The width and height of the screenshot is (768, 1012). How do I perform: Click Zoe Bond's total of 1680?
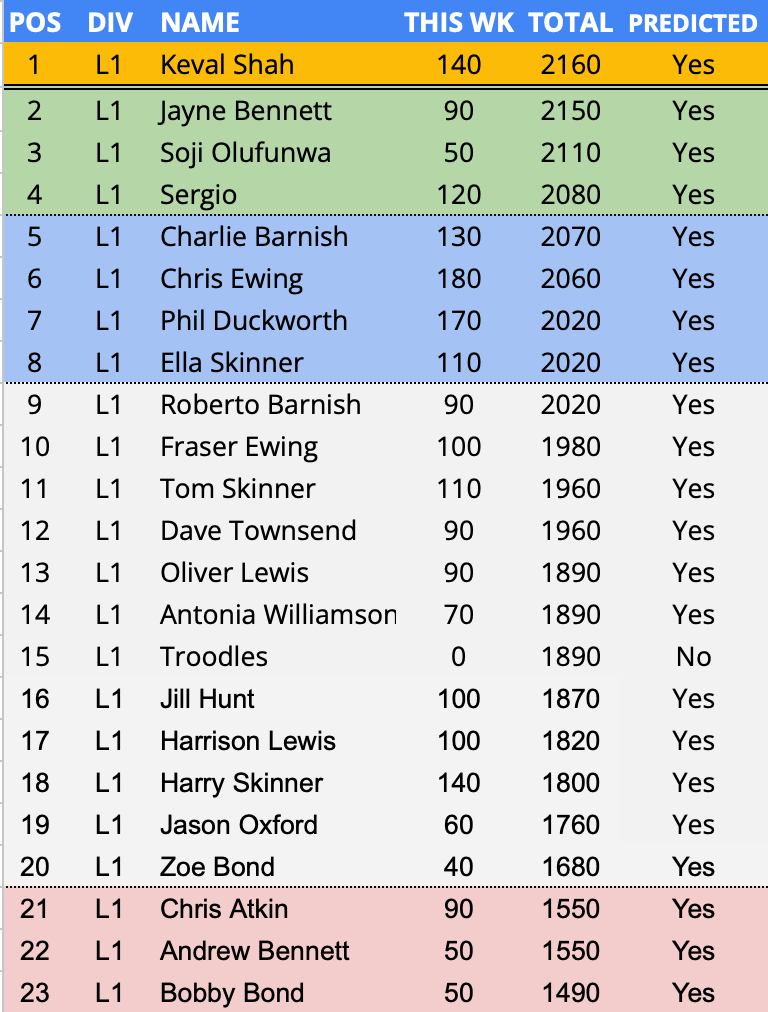click(570, 867)
